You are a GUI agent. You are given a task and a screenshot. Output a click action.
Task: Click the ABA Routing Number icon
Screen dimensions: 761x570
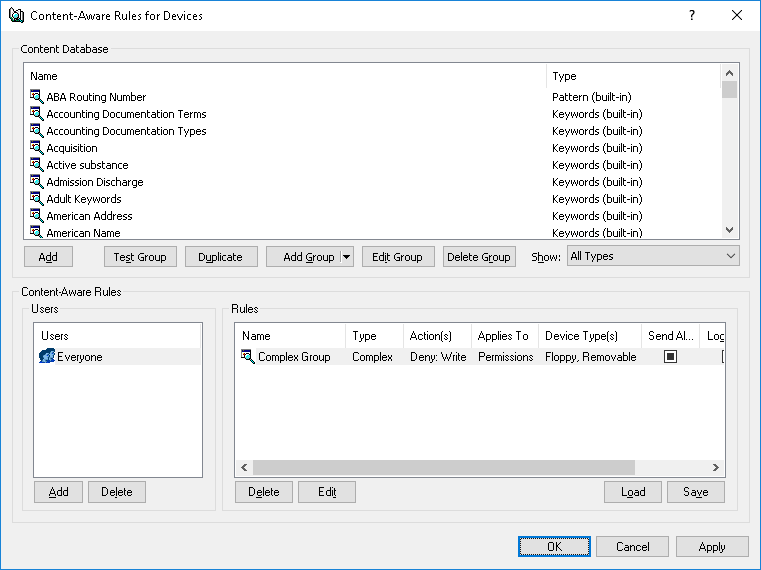[x=36, y=97]
